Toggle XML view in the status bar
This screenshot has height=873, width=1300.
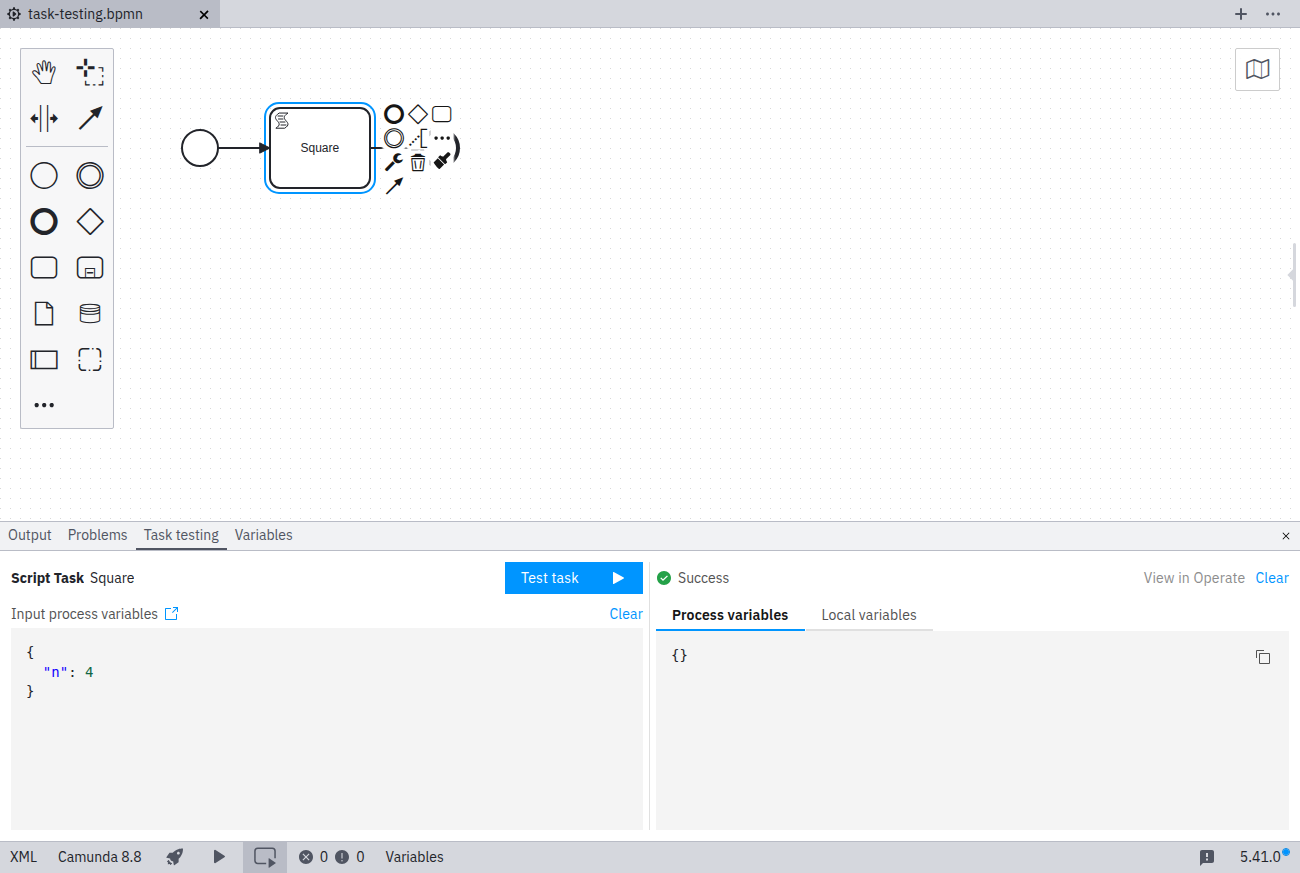coord(23,857)
